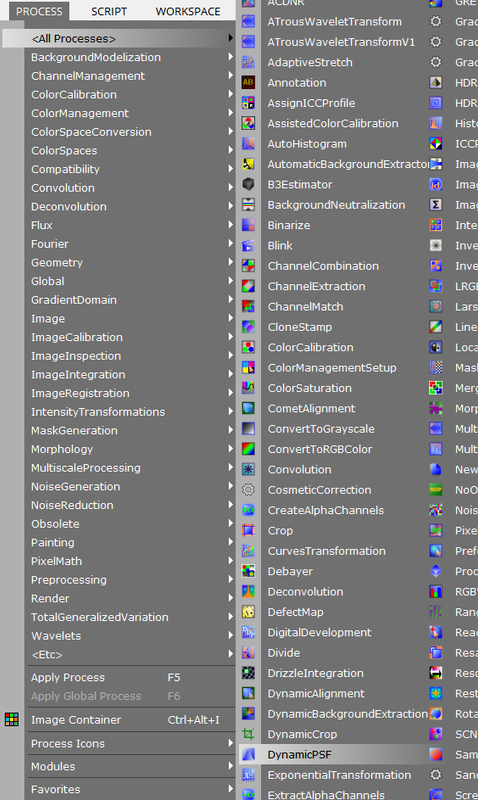Click the B3Estimator cube icon
The image size is (478, 800).
[x=248, y=184]
